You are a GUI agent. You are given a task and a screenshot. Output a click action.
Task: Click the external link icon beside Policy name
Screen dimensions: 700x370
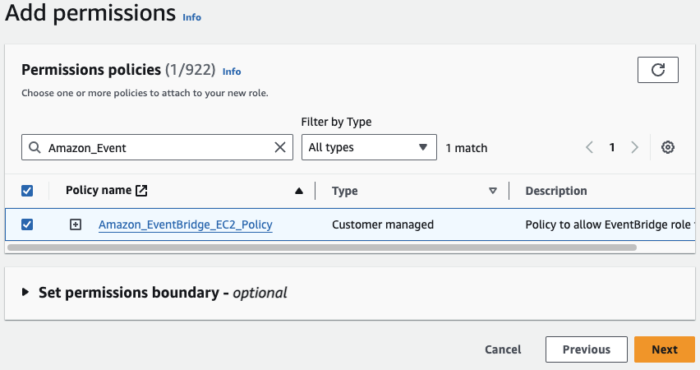coord(142,191)
